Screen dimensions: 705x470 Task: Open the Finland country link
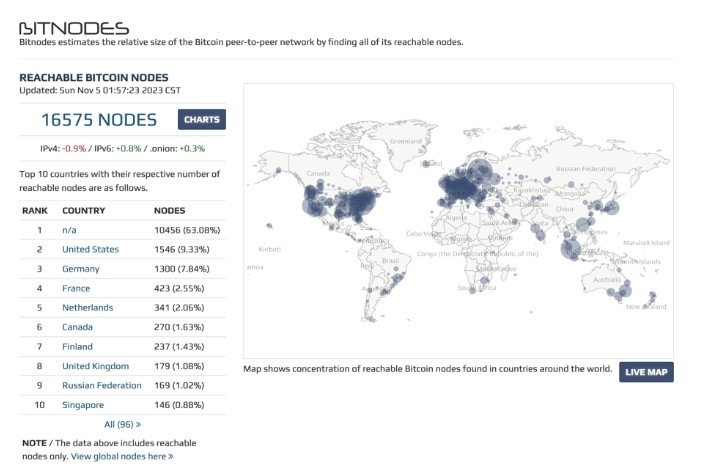(x=77, y=346)
